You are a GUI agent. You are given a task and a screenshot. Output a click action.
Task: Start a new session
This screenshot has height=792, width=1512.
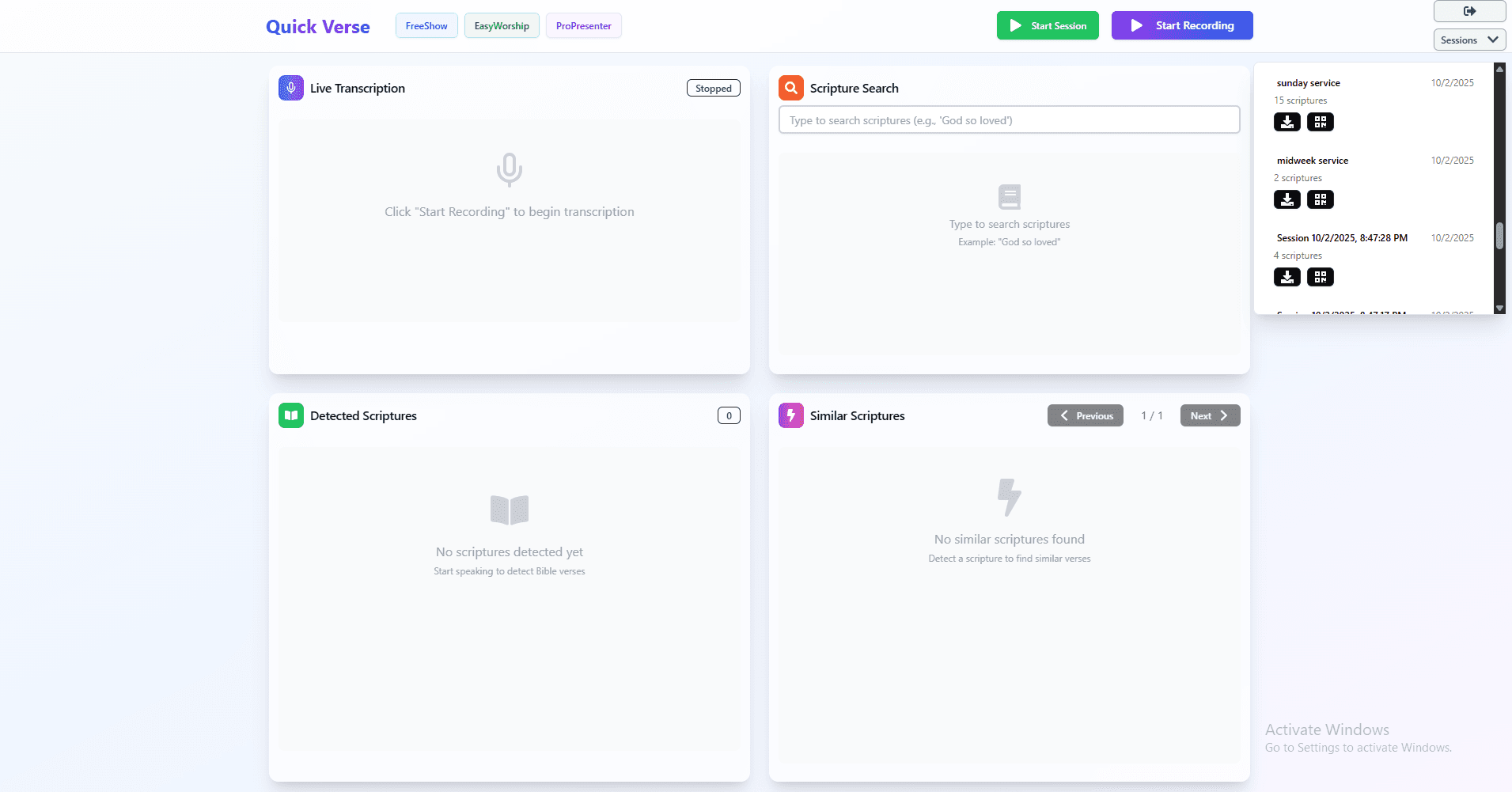pyautogui.click(x=1048, y=25)
